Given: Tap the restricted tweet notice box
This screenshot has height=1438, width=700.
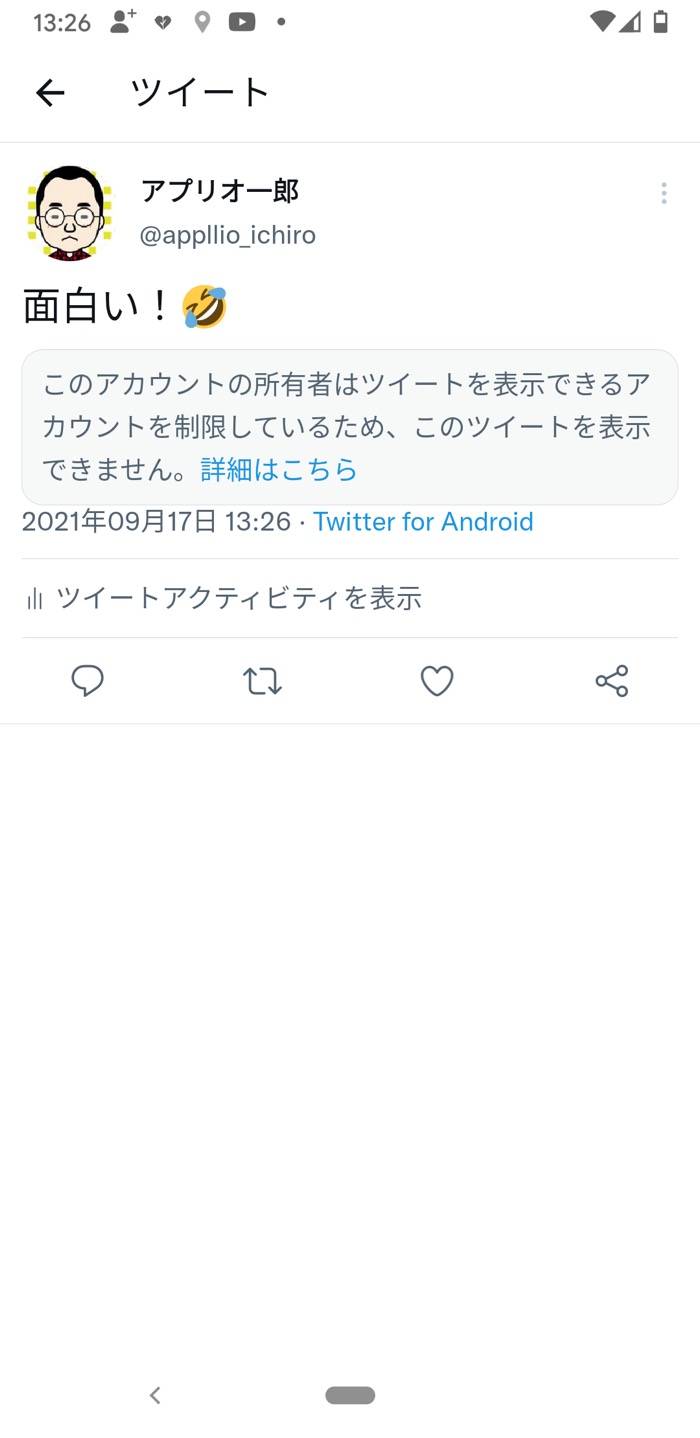Looking at the screenshot, I should (349, 427).
